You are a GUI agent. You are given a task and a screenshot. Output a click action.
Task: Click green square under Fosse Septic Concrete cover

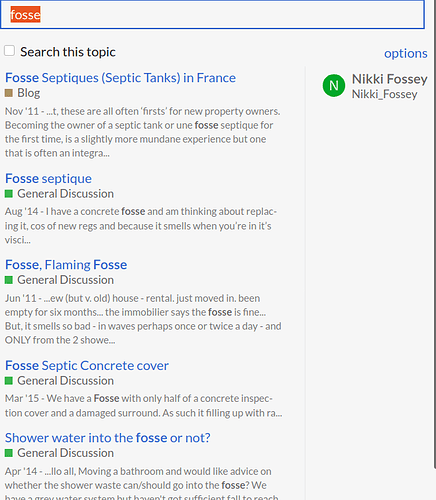tap(9, 380)
